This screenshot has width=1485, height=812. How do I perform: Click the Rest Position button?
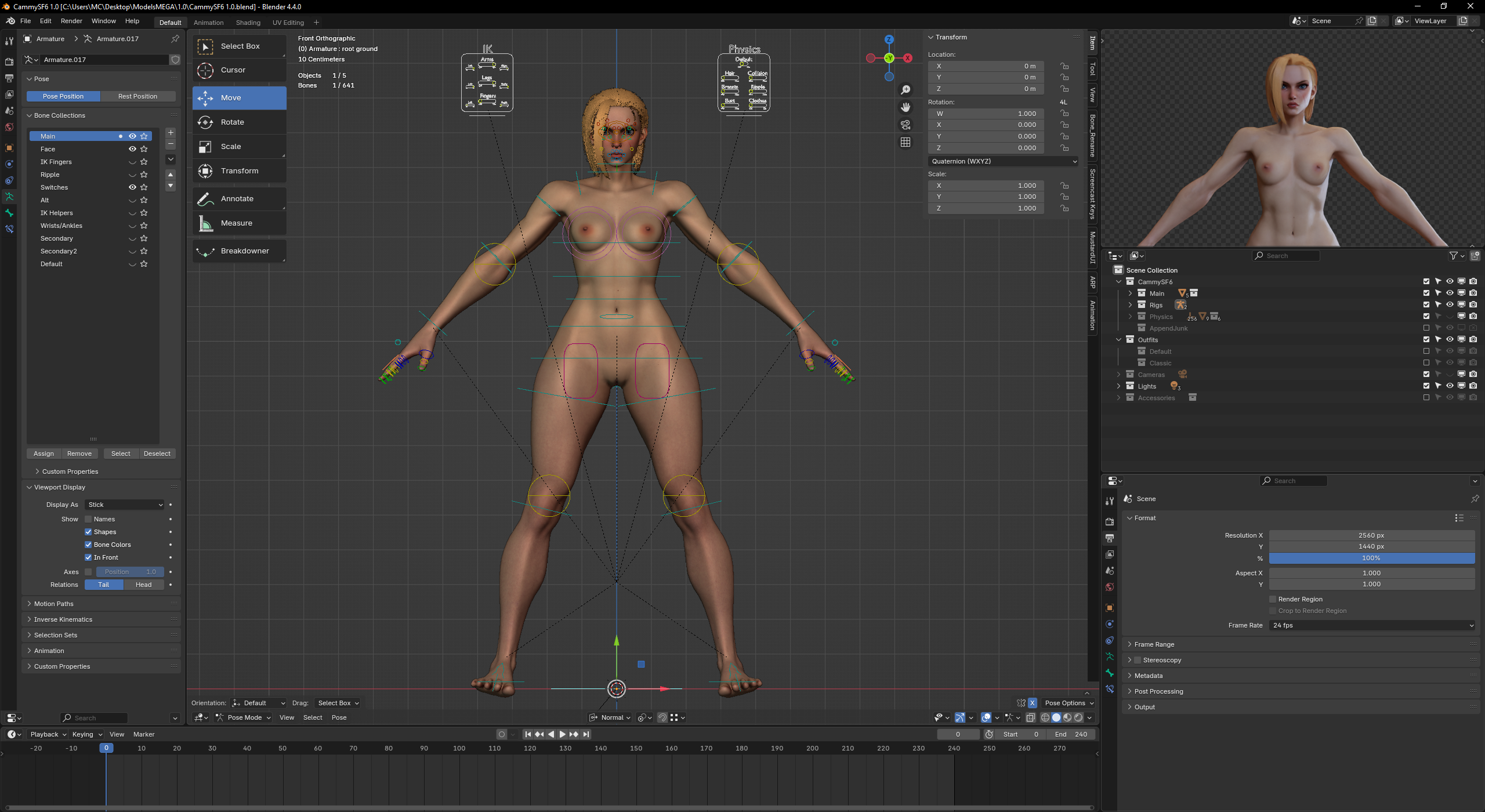138,96
